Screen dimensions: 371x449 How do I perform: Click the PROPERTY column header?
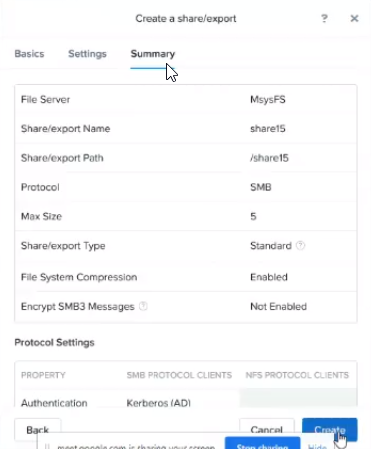43,375
